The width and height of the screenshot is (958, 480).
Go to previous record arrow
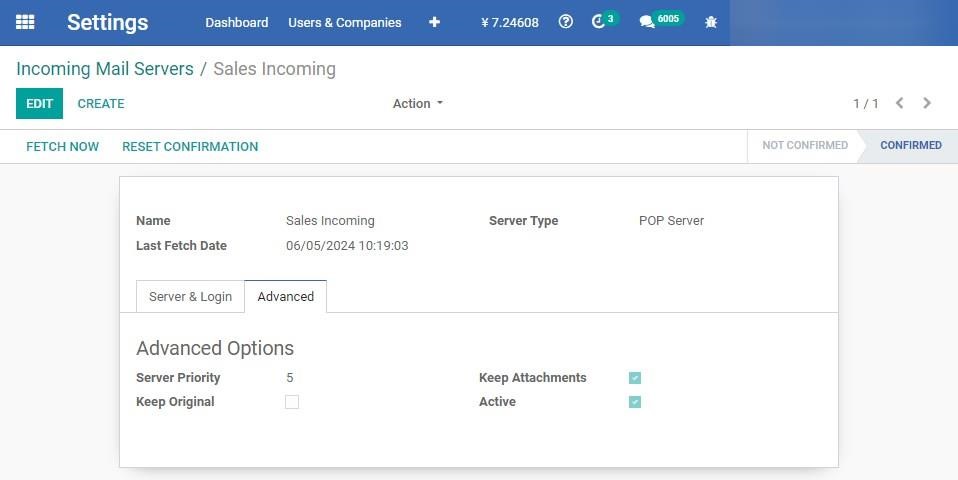[x=899, y=103]
